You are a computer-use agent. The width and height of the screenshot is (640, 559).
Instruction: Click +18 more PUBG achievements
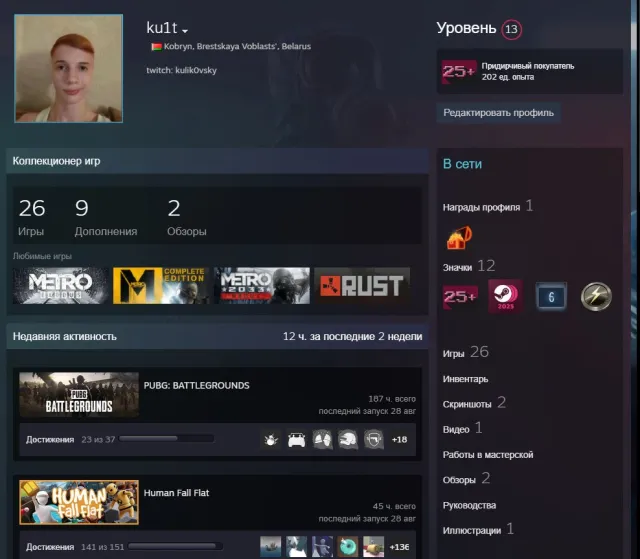click(x=399, y=439)
